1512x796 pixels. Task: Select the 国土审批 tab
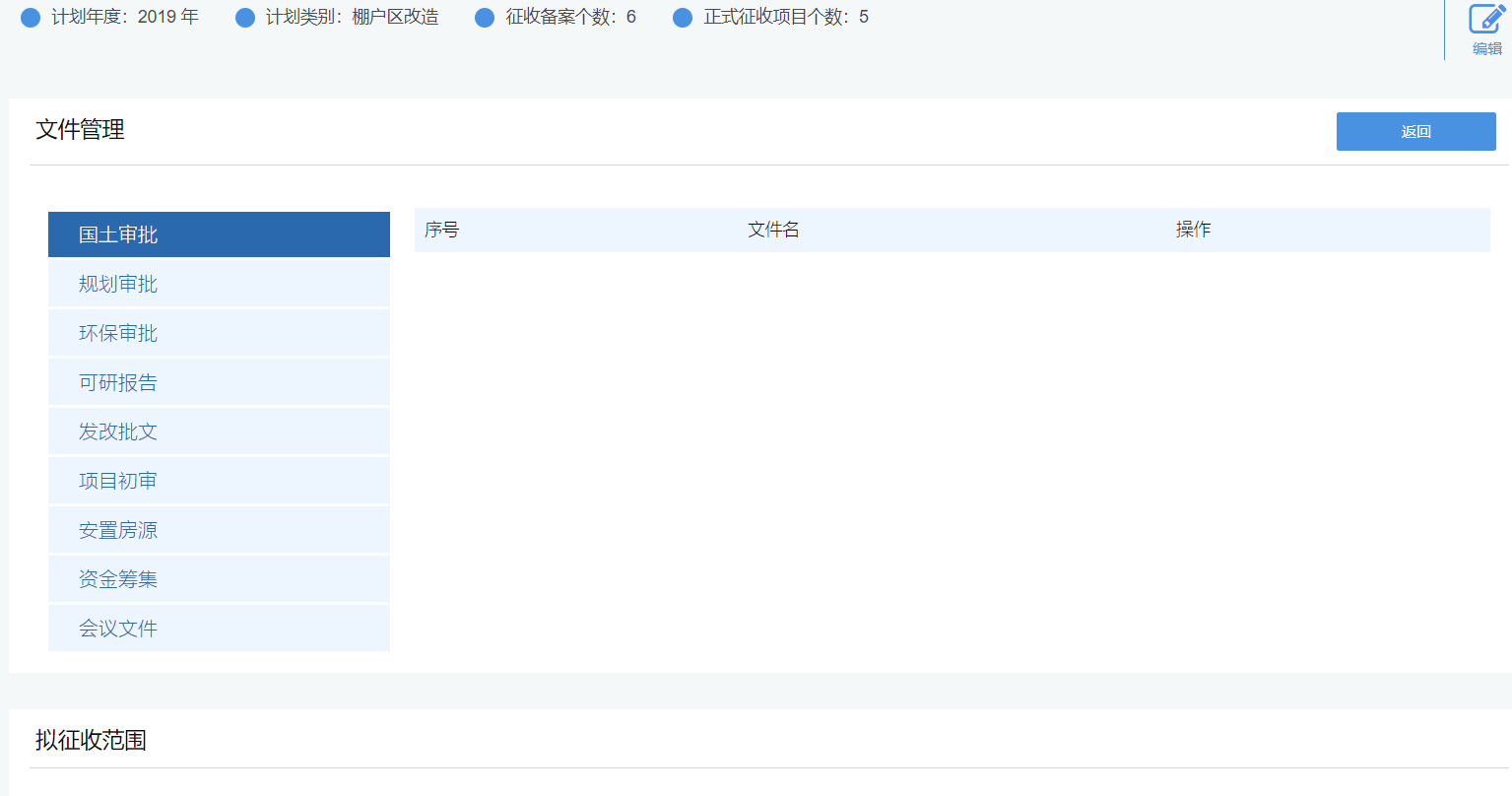point(219,234)
